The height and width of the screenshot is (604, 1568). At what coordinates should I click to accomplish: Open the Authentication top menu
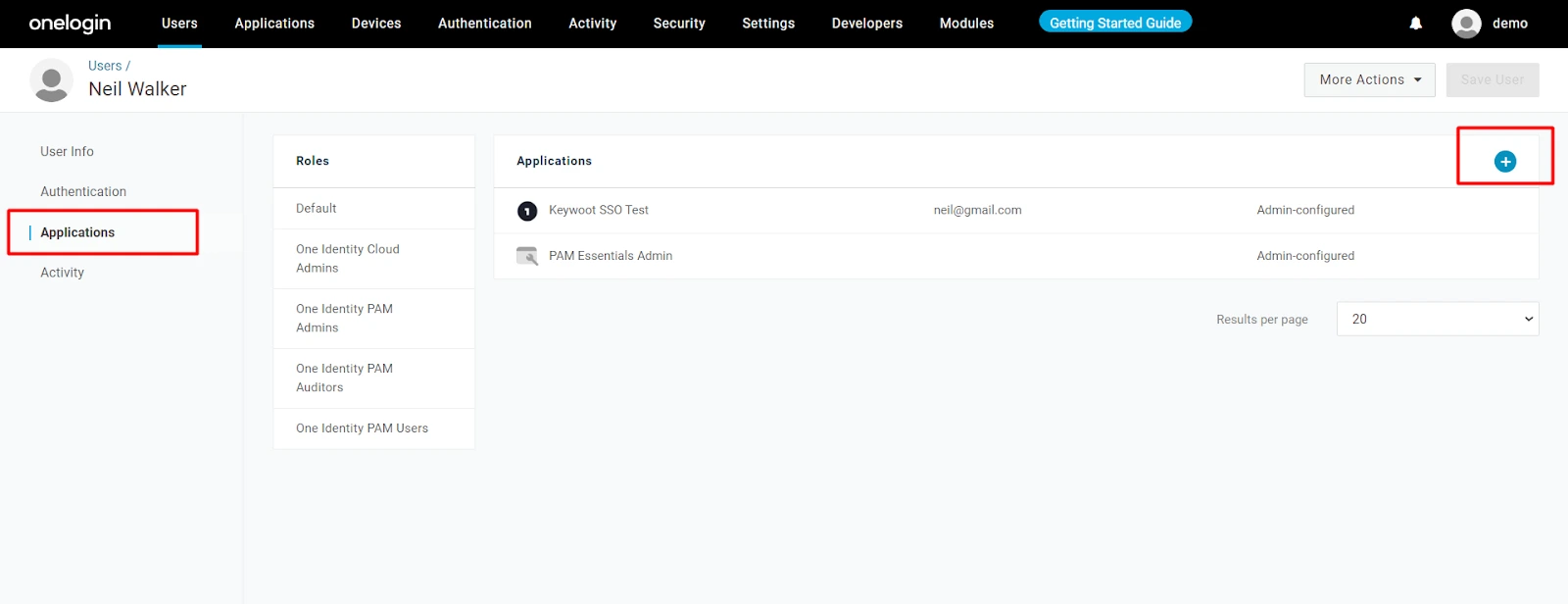coord(485,24)
